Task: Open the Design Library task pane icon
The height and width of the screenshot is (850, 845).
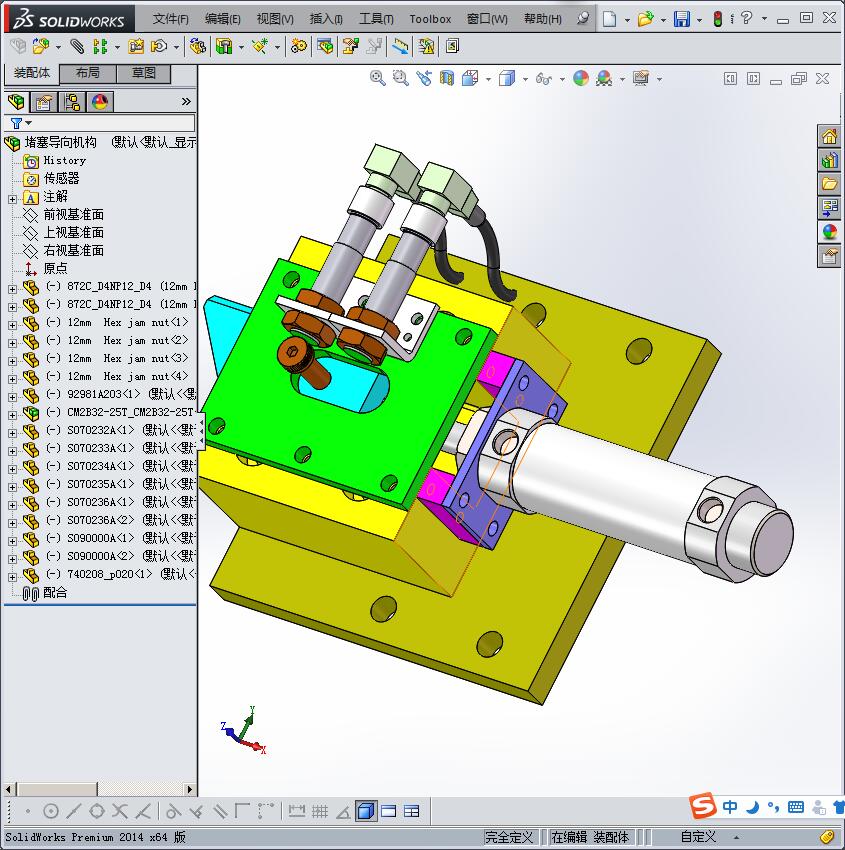Action: [829, 160]
